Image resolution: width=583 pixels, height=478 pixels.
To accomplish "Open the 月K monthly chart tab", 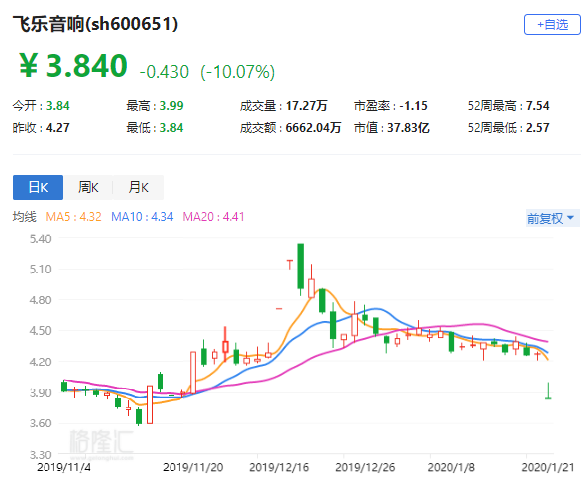I will coord(138,187).
